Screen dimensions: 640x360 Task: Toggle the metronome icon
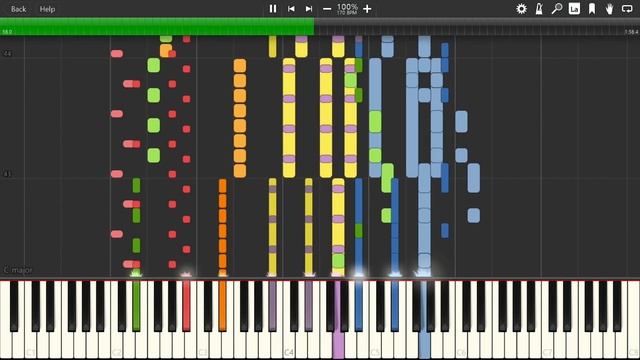click(539, 9)
